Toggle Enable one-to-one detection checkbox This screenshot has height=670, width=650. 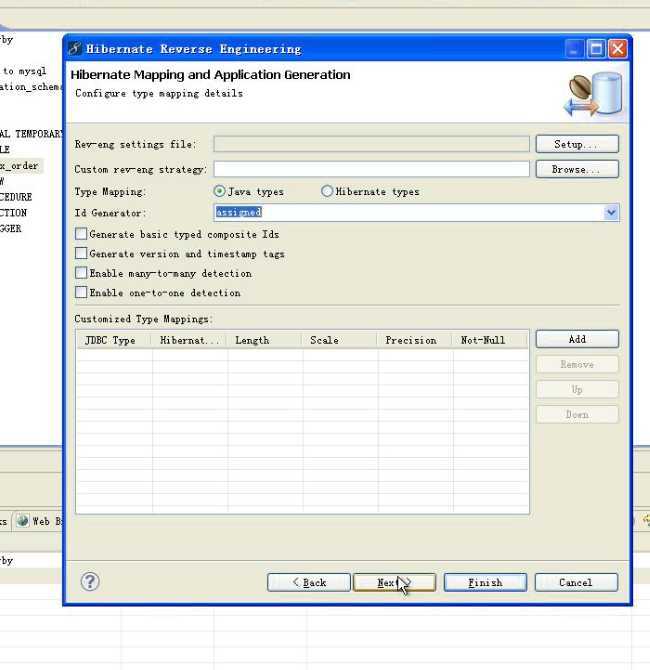[x=81, y=292]
